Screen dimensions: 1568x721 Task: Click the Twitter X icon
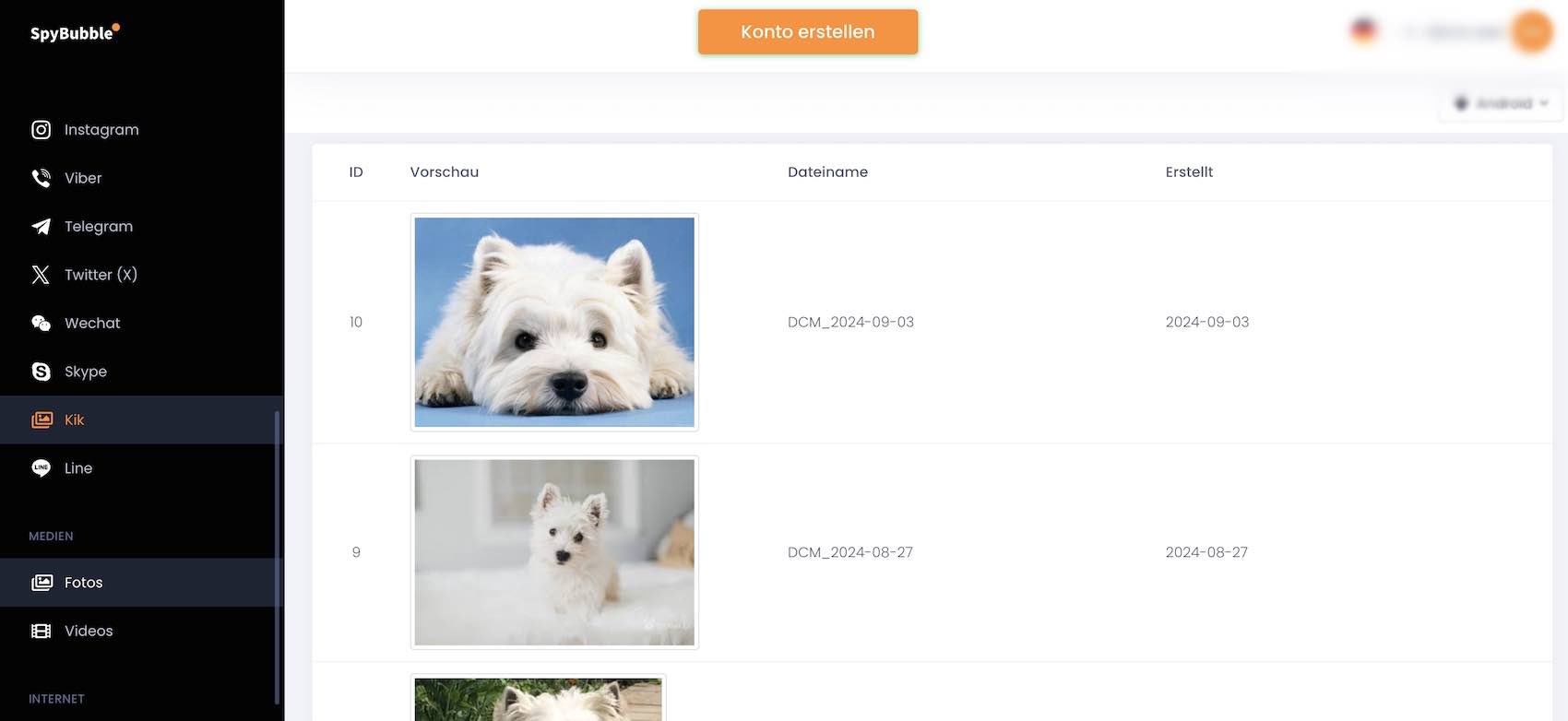pyautogui.click(x=42, y=275)
